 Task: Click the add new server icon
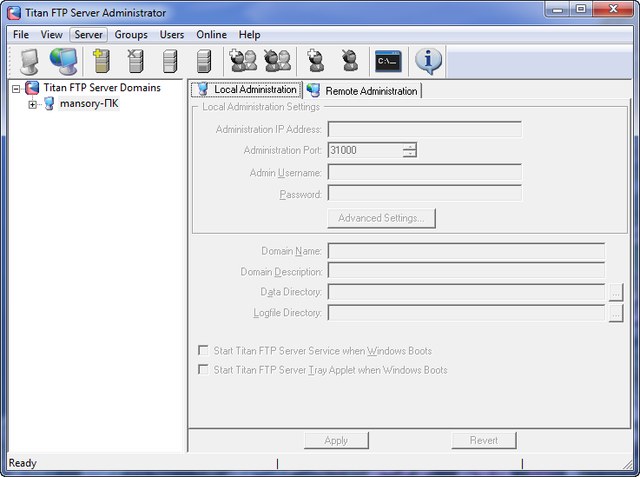(101, 61)
